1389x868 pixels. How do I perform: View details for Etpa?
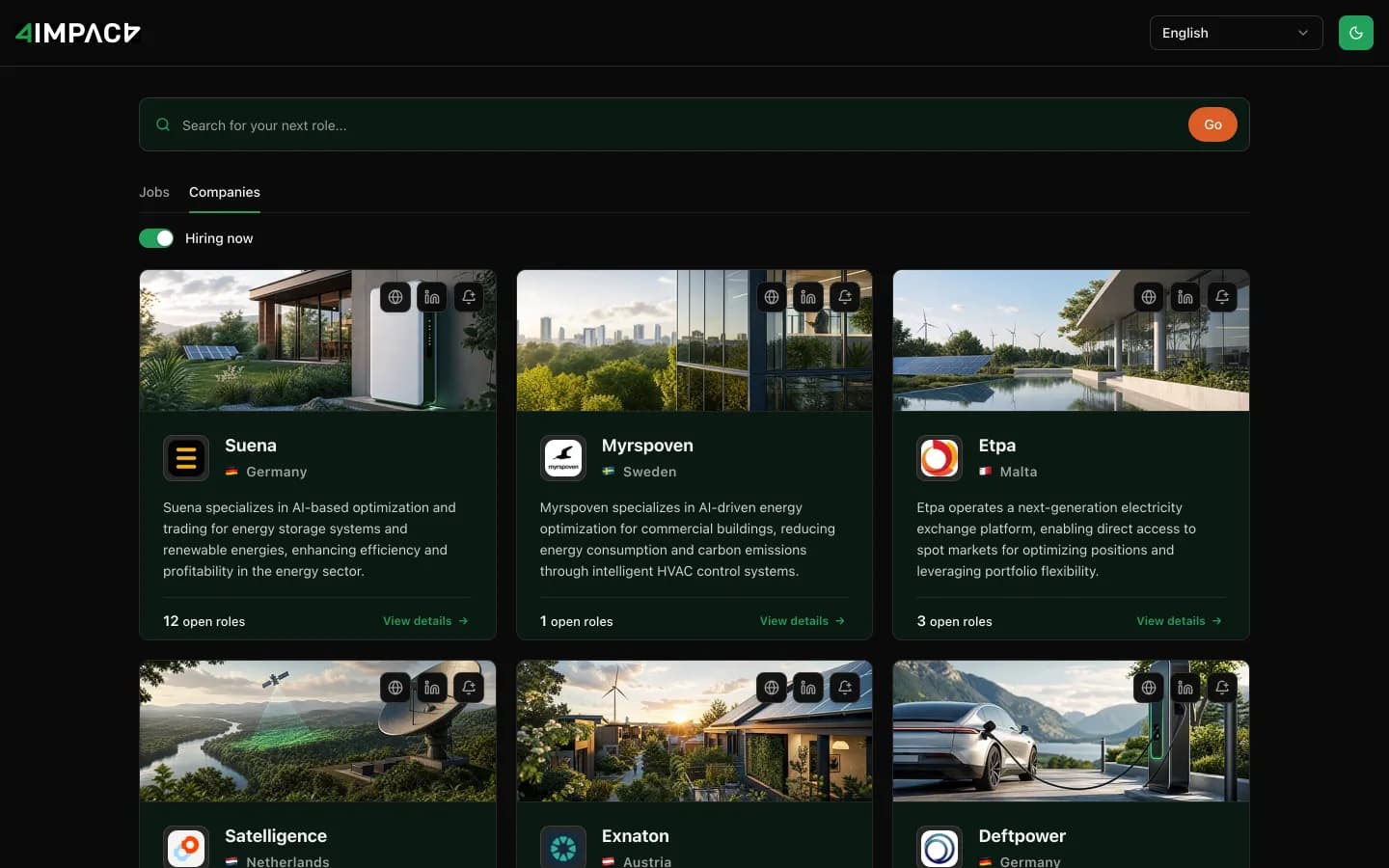[1179, 621]
